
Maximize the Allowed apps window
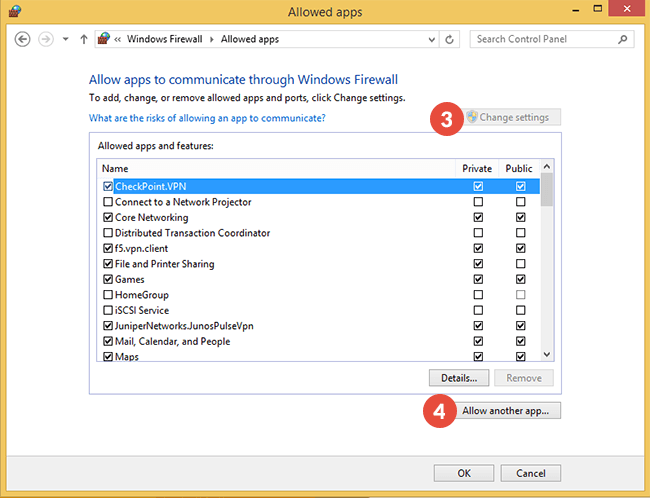click(x=597, y=9)
